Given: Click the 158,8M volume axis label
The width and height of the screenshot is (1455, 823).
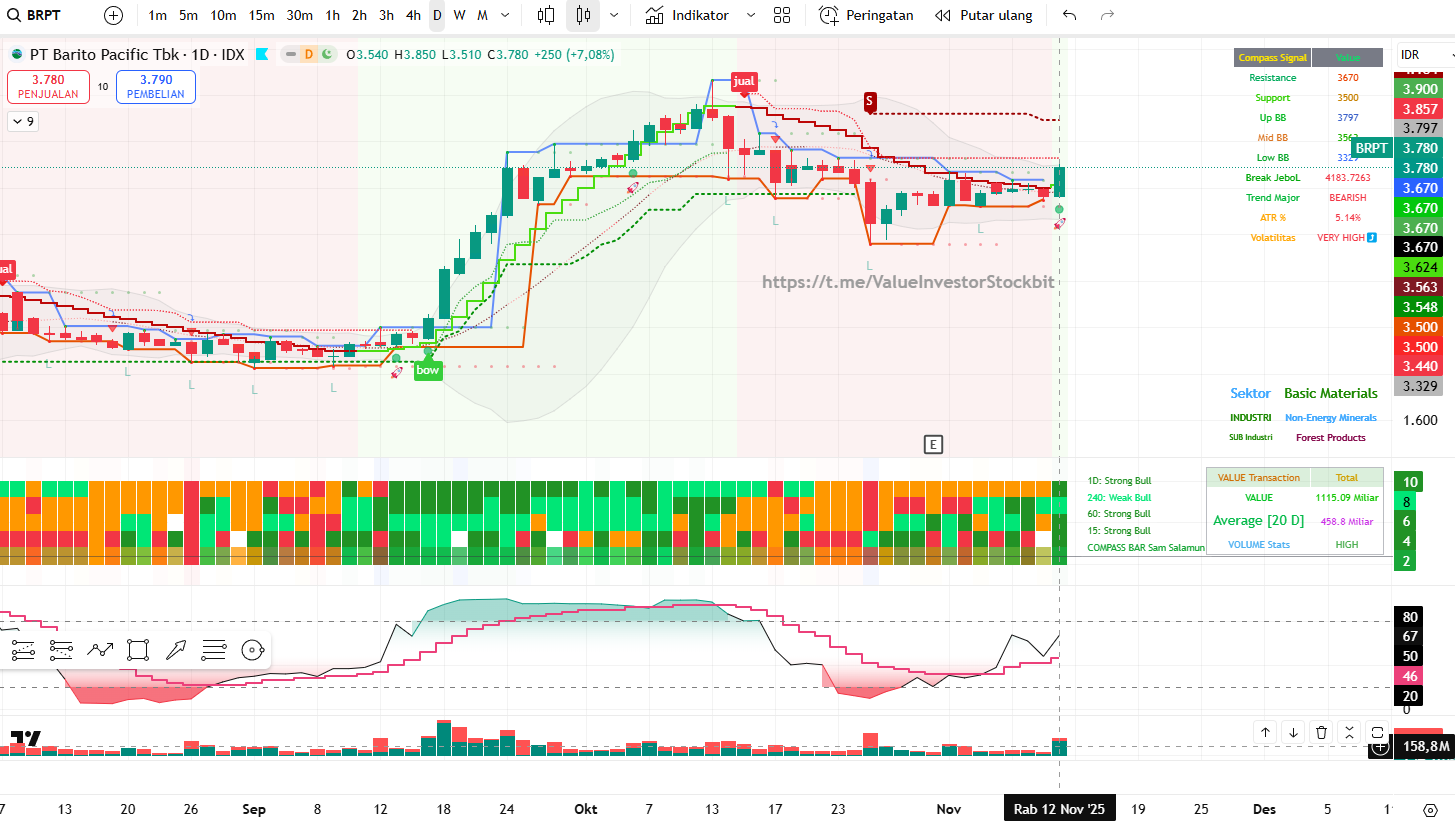Looking at the screenshot, I should click(x=1426, y=746).
